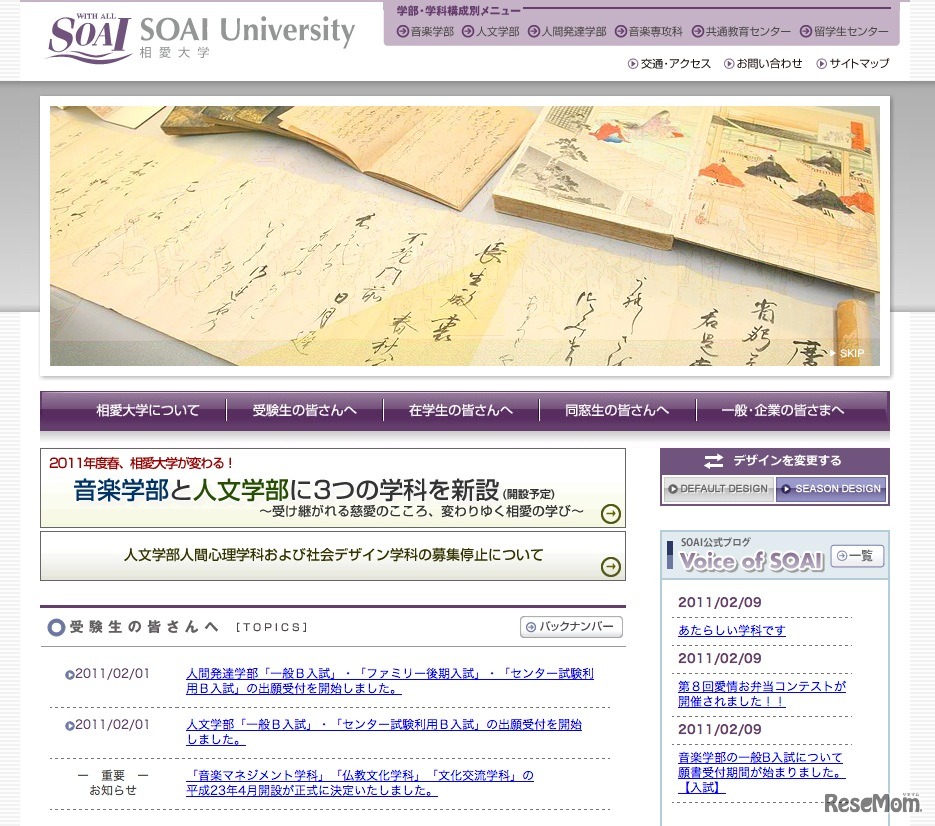The image size is (935, 826).
Task: Click the arrow icon on the 募集停止 notice
Action: point(610,565)
